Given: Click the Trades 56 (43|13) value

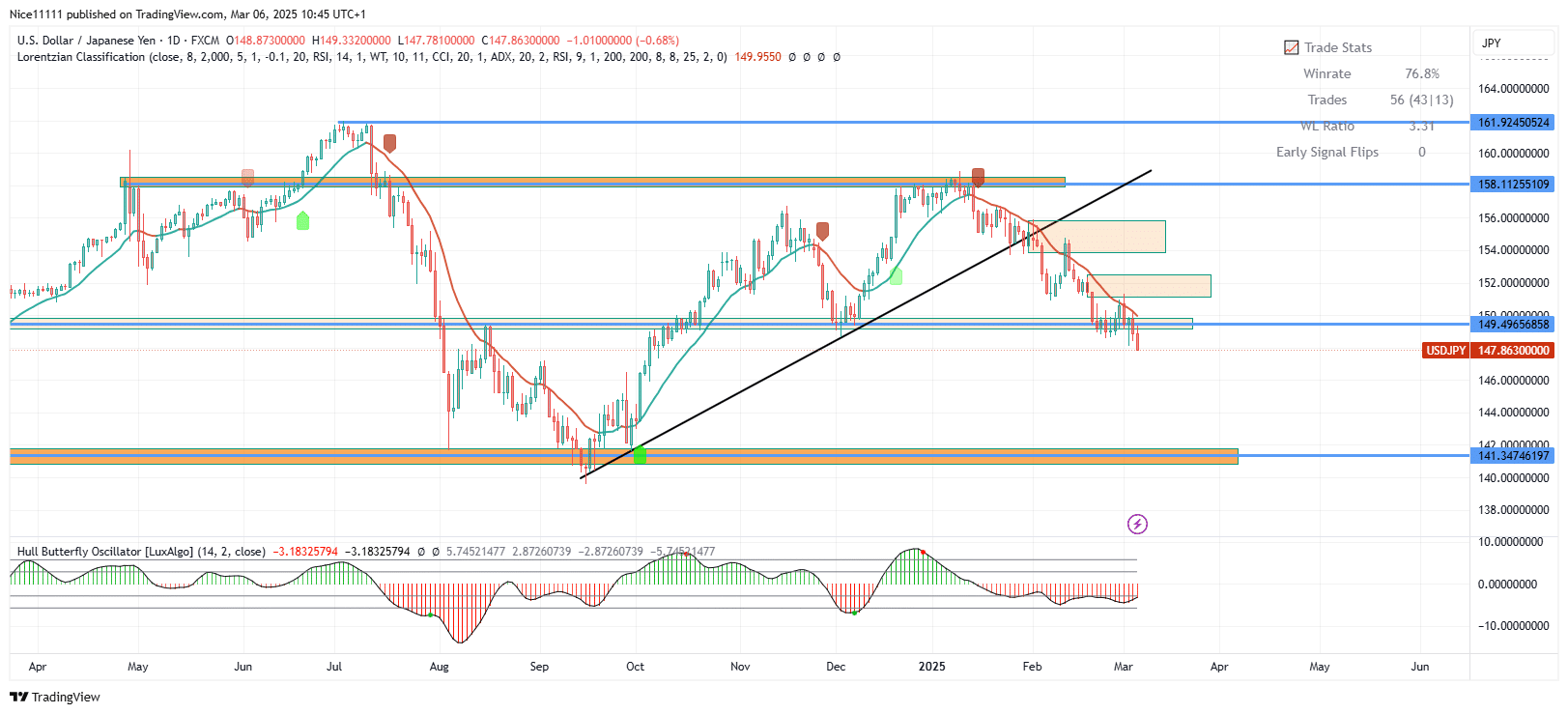Looking at the screenshot, I should coord(1421,100).
